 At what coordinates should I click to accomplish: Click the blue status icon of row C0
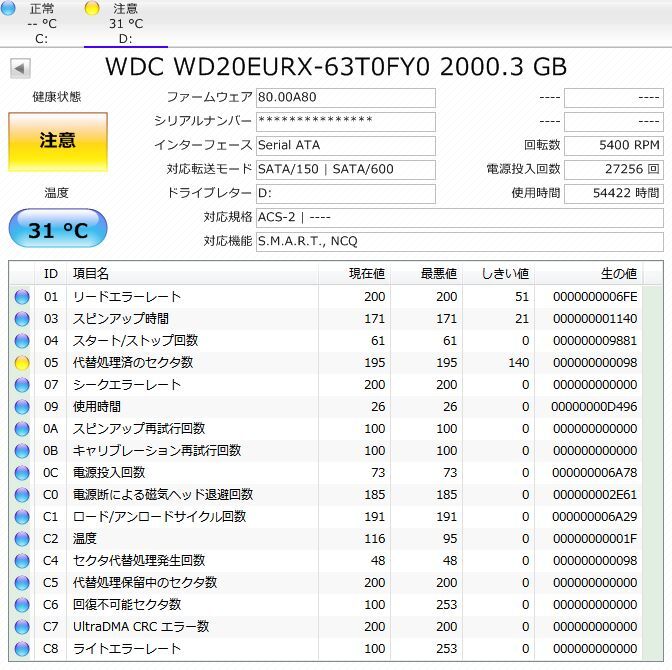tap(22, 495)
